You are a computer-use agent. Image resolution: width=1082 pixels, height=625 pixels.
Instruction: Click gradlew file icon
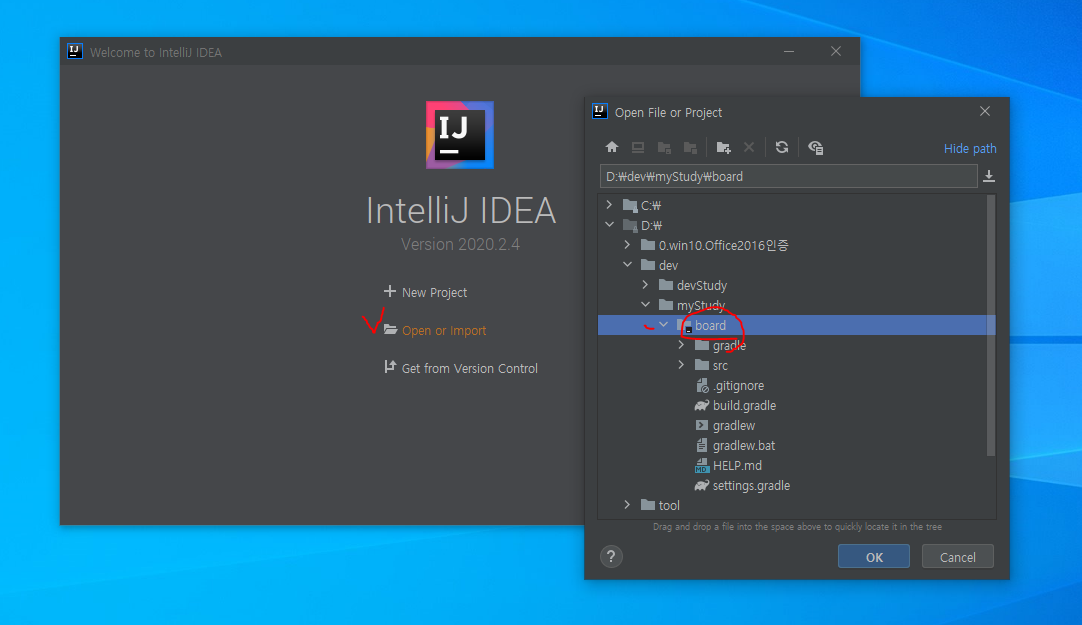[x=702, y=426]
